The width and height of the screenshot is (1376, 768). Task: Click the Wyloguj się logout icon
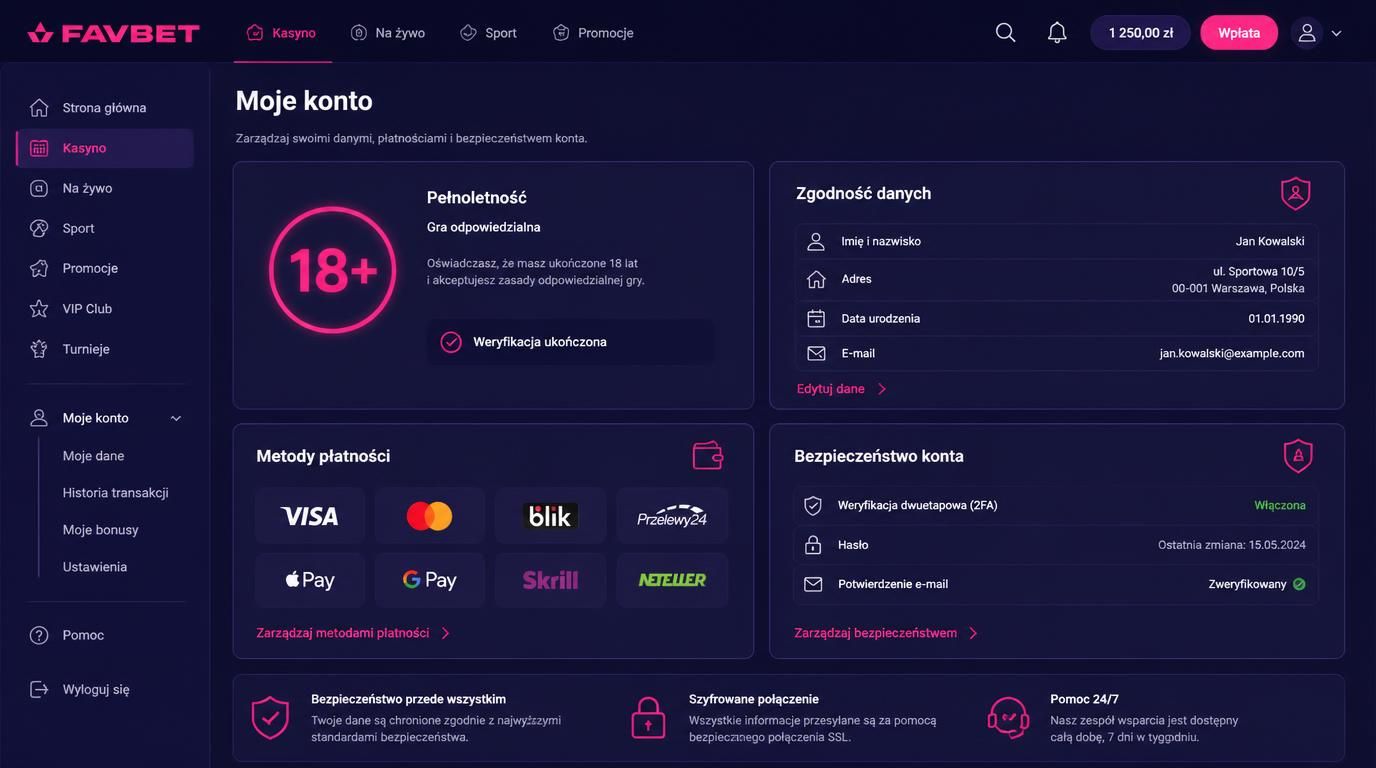click(39, 689)
